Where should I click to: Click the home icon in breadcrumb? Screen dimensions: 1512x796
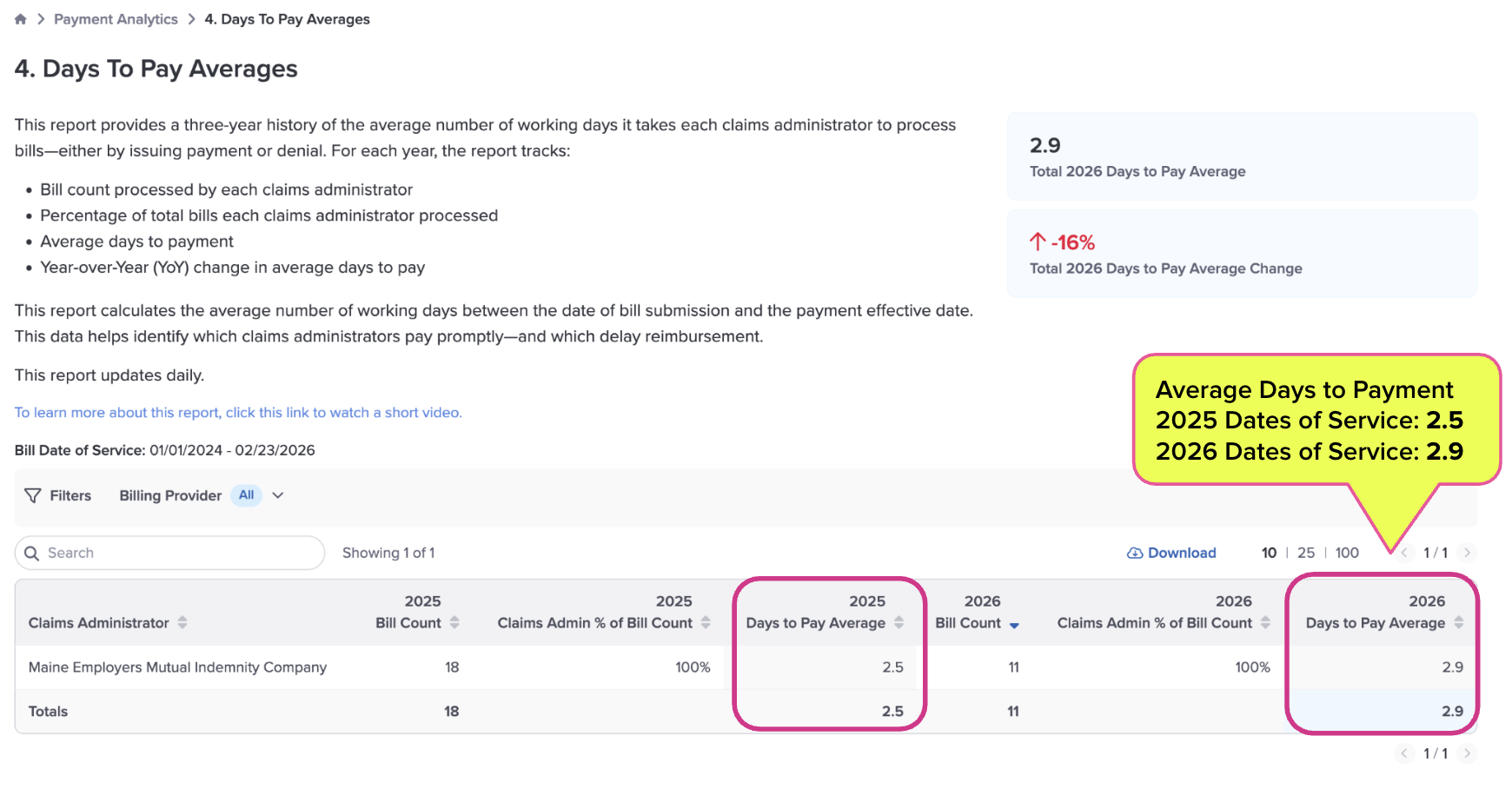(21, 19)
